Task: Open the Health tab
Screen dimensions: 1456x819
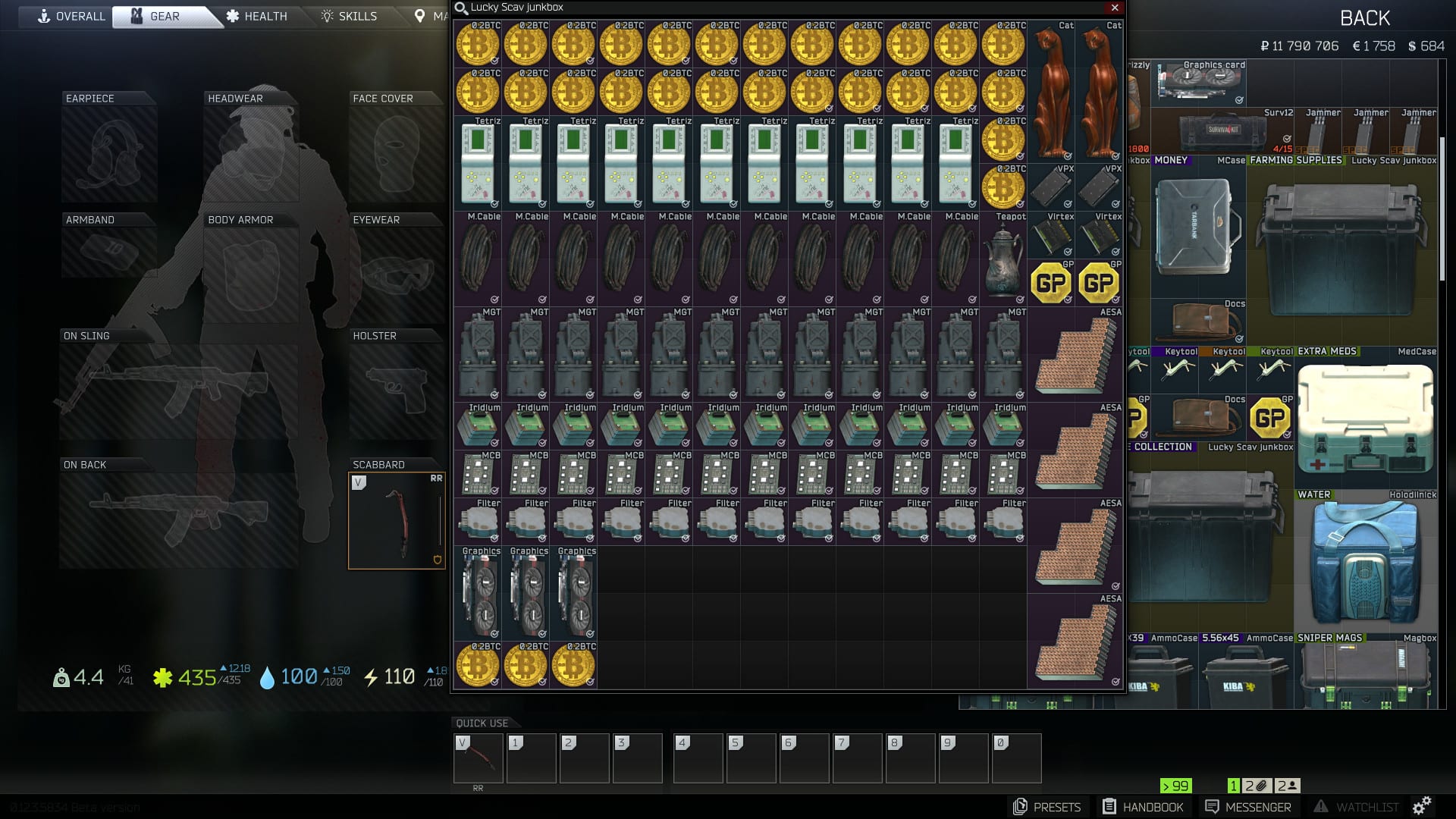Action: click(256, 16)
